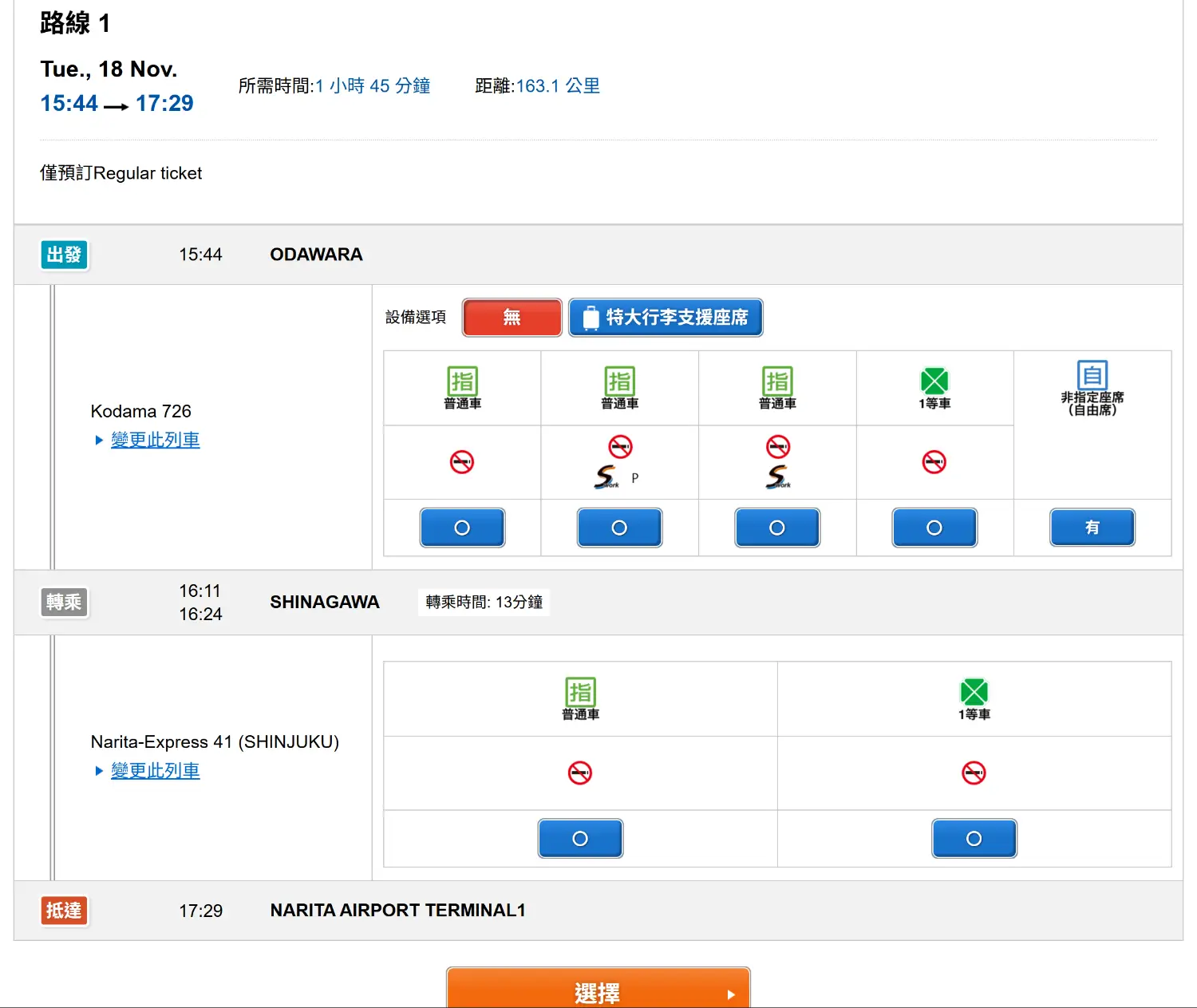
Task: Select the Narita-Express 1等車 availability button
Action: click(x=974, y=838)
